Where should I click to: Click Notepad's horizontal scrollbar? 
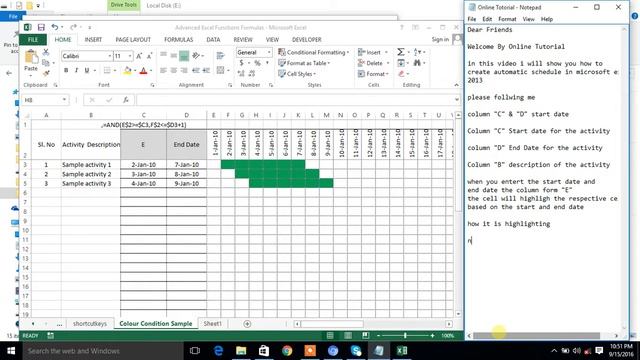[x=536, y=336]
